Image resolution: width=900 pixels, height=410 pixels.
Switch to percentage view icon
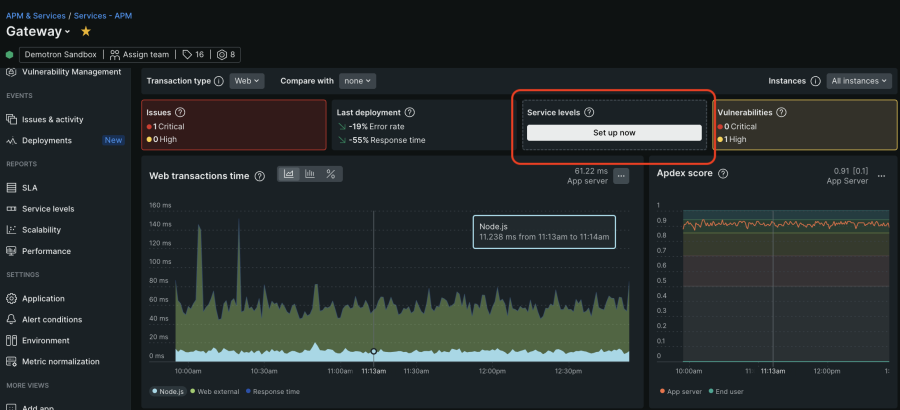click(330, 174)
